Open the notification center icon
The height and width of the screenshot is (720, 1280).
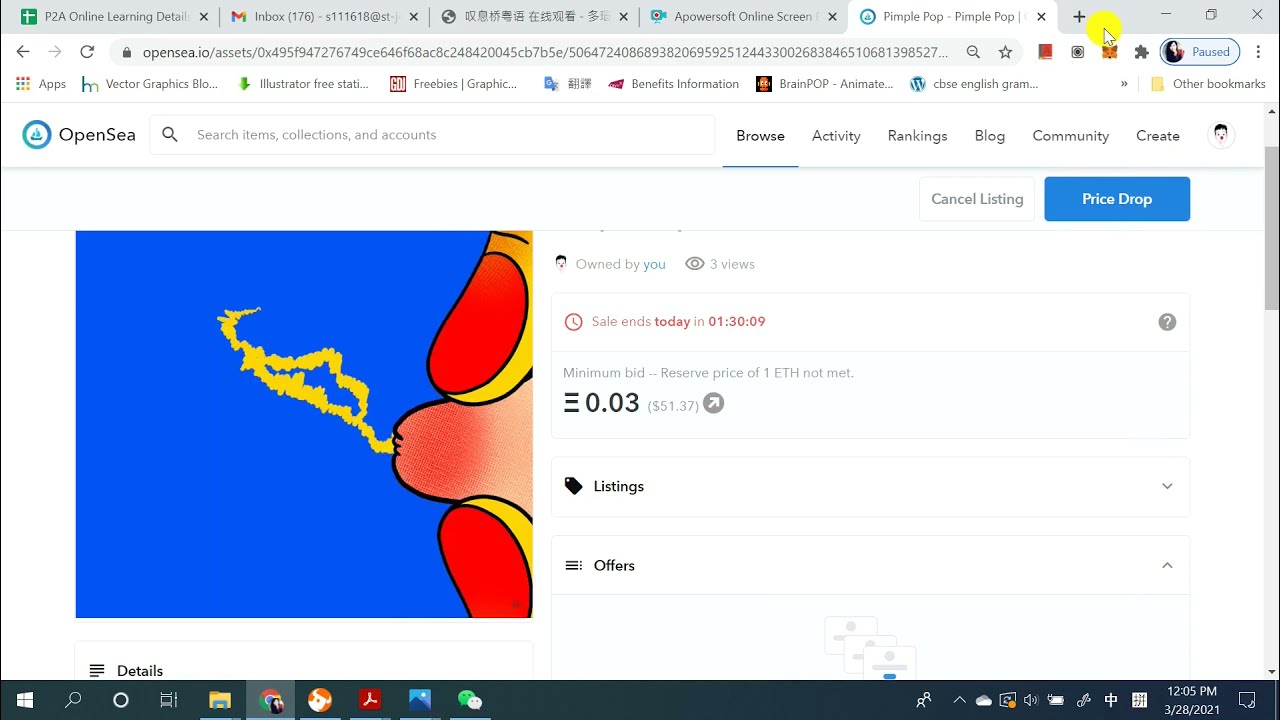pos(1247,700)
